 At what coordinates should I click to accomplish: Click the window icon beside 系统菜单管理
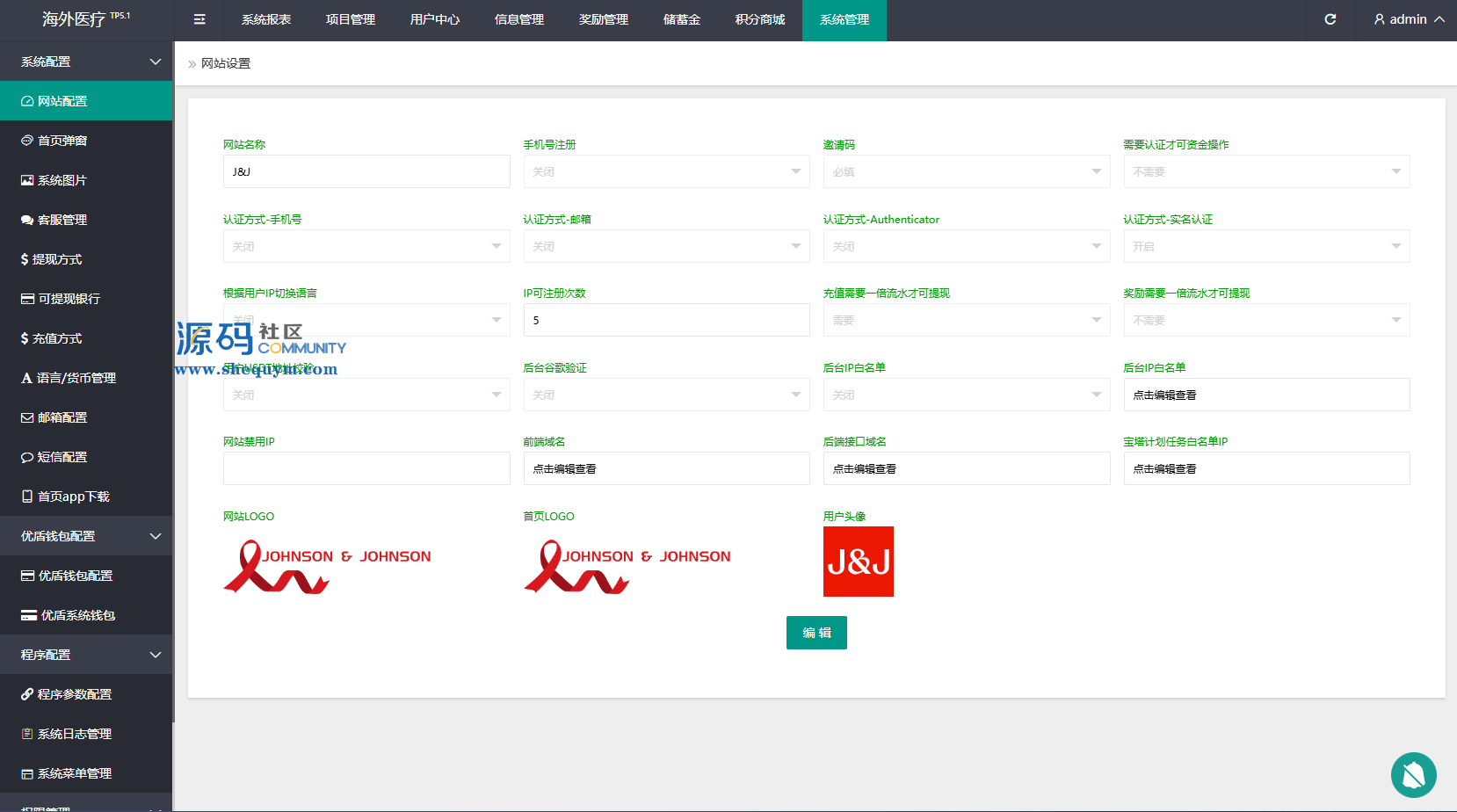[x=27, y=773]
